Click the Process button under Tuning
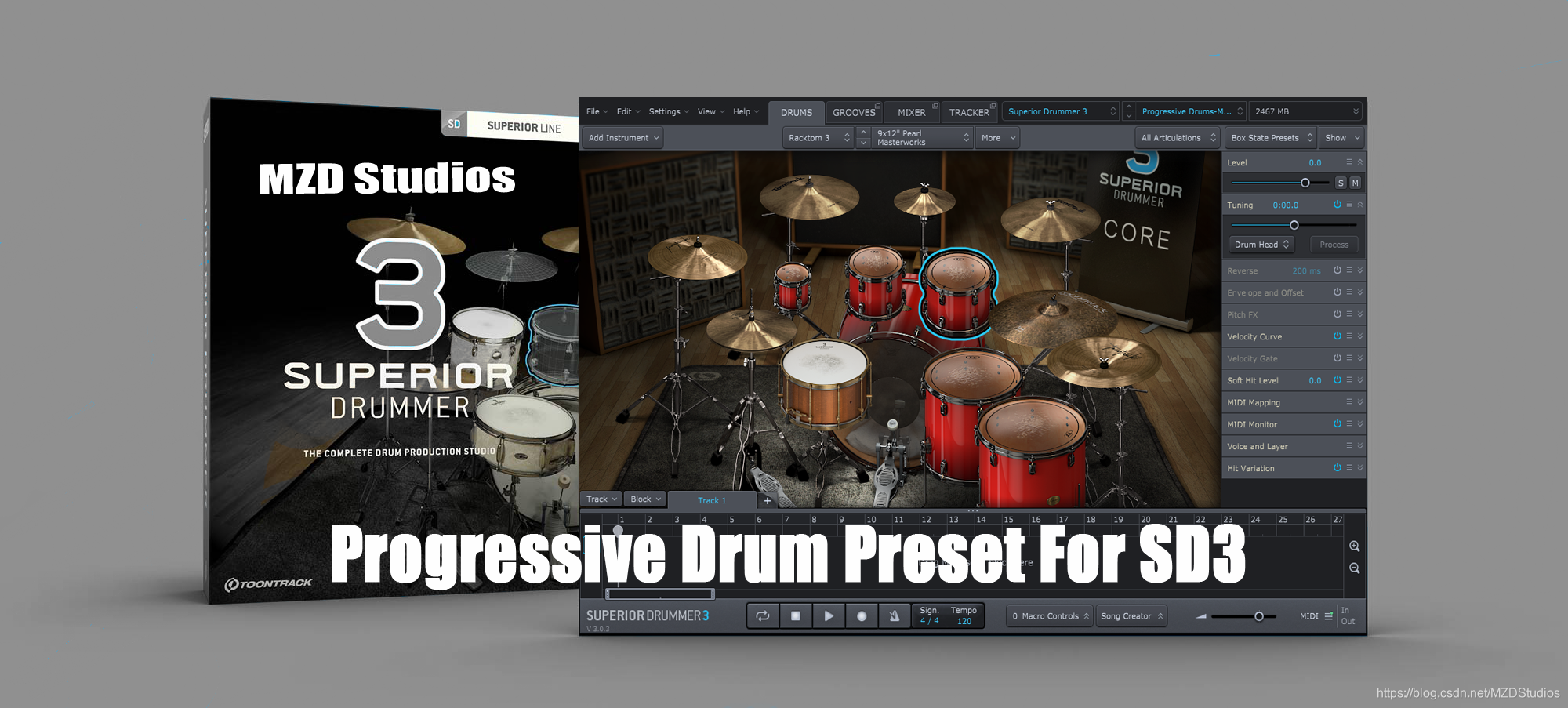 pyautogui.click(x=1334, y=245)
